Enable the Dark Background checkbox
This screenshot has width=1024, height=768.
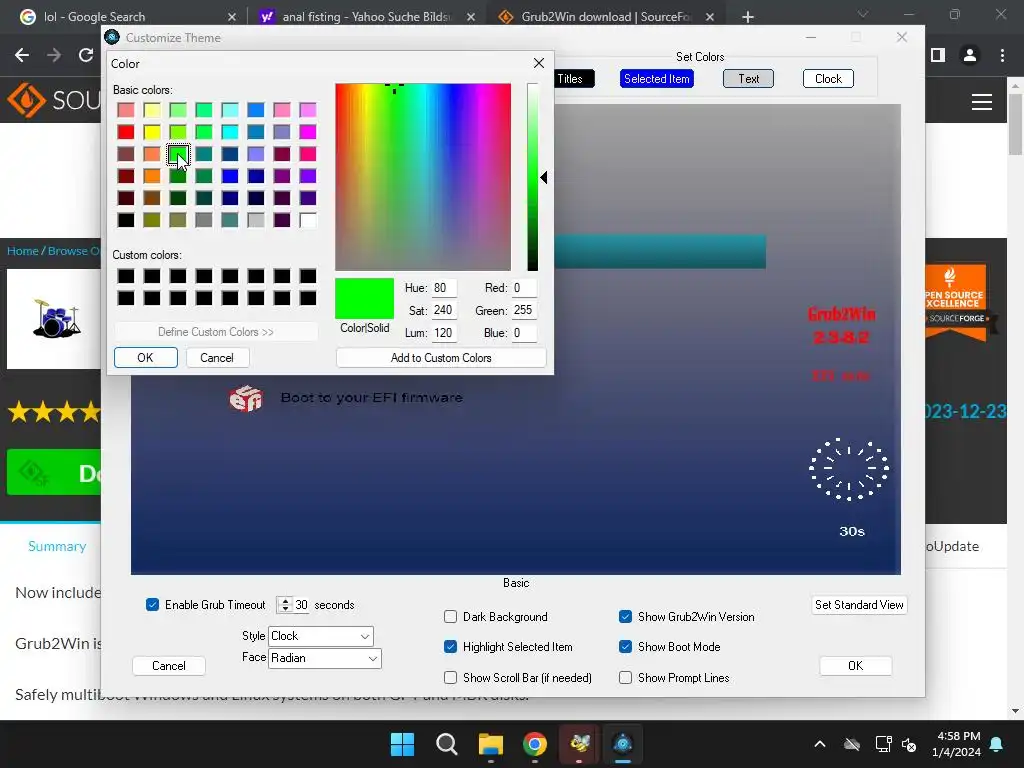[x=450, y=616]
